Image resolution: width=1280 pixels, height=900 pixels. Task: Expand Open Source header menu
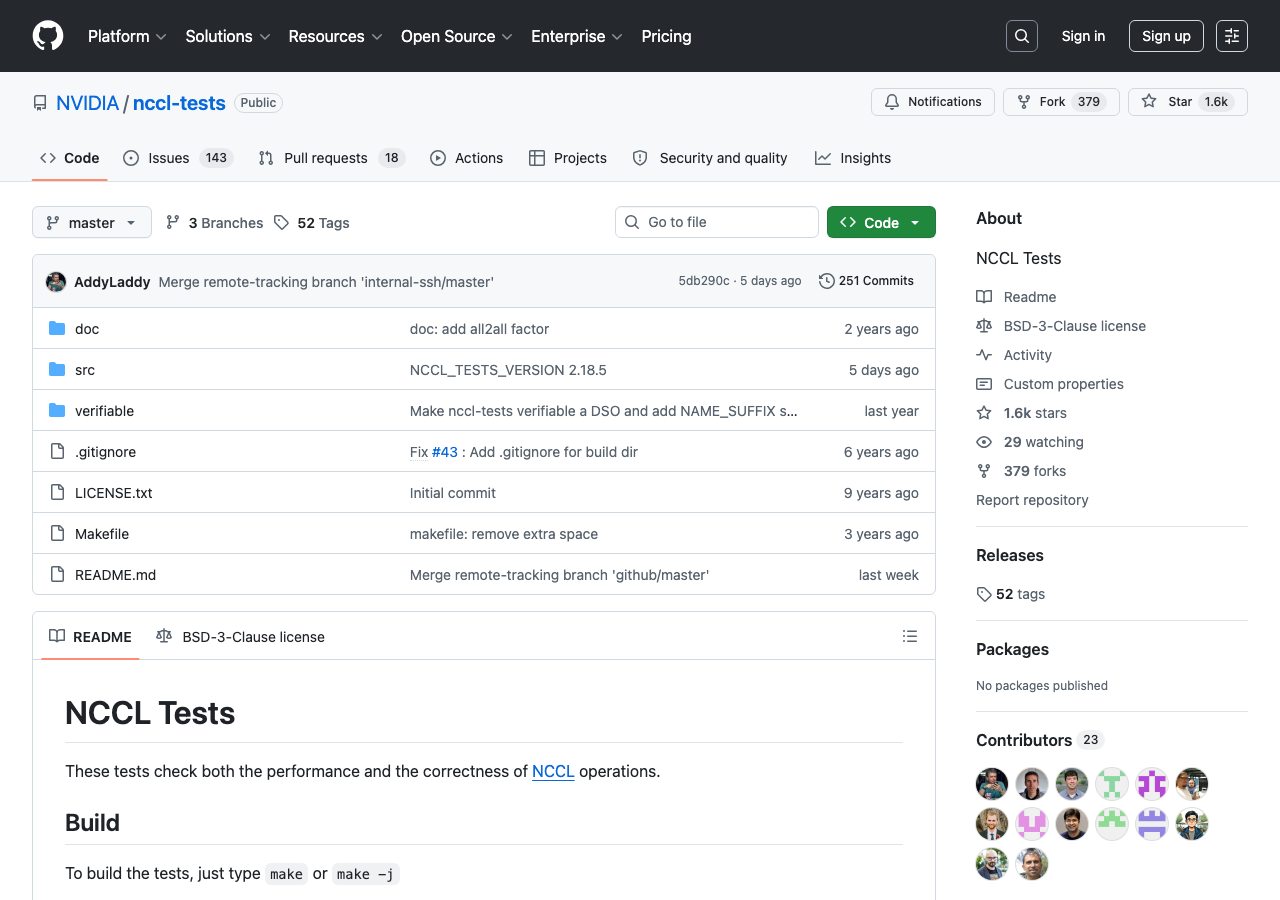click(x=457, y=36)
